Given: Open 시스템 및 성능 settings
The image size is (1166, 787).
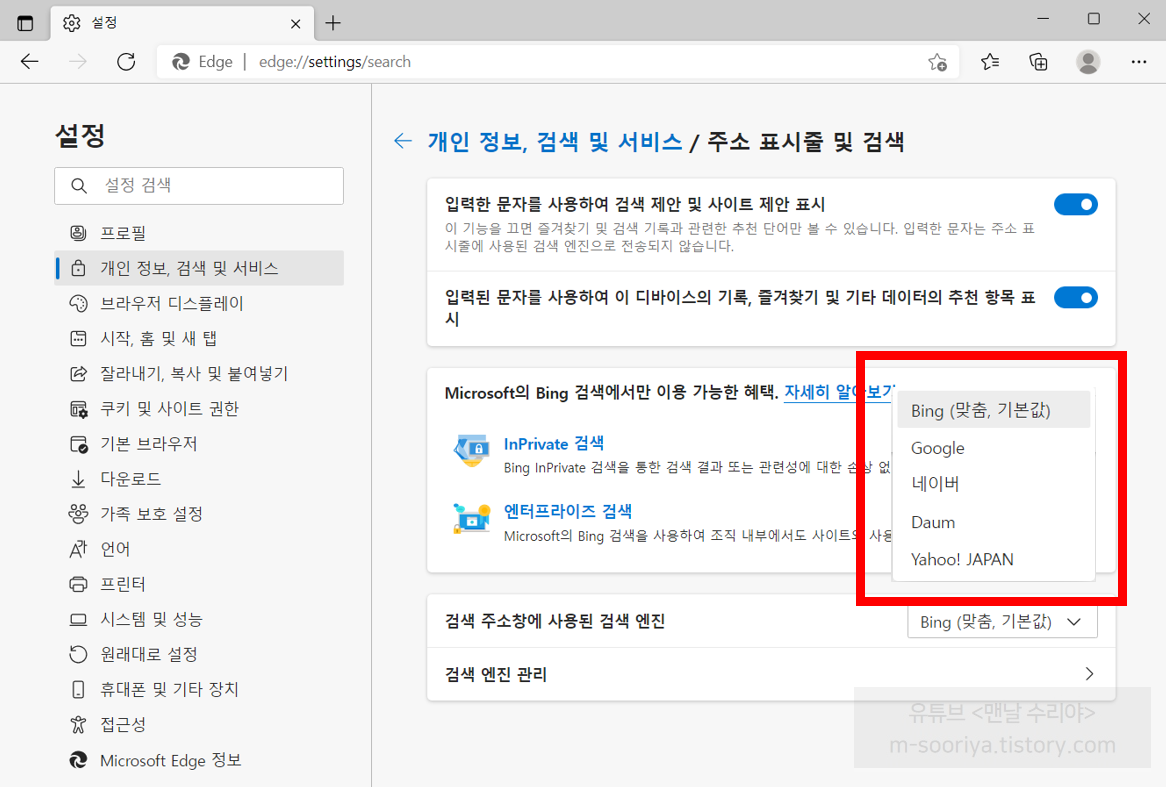Looking at the screenshot, I should [x=199, y=619].
